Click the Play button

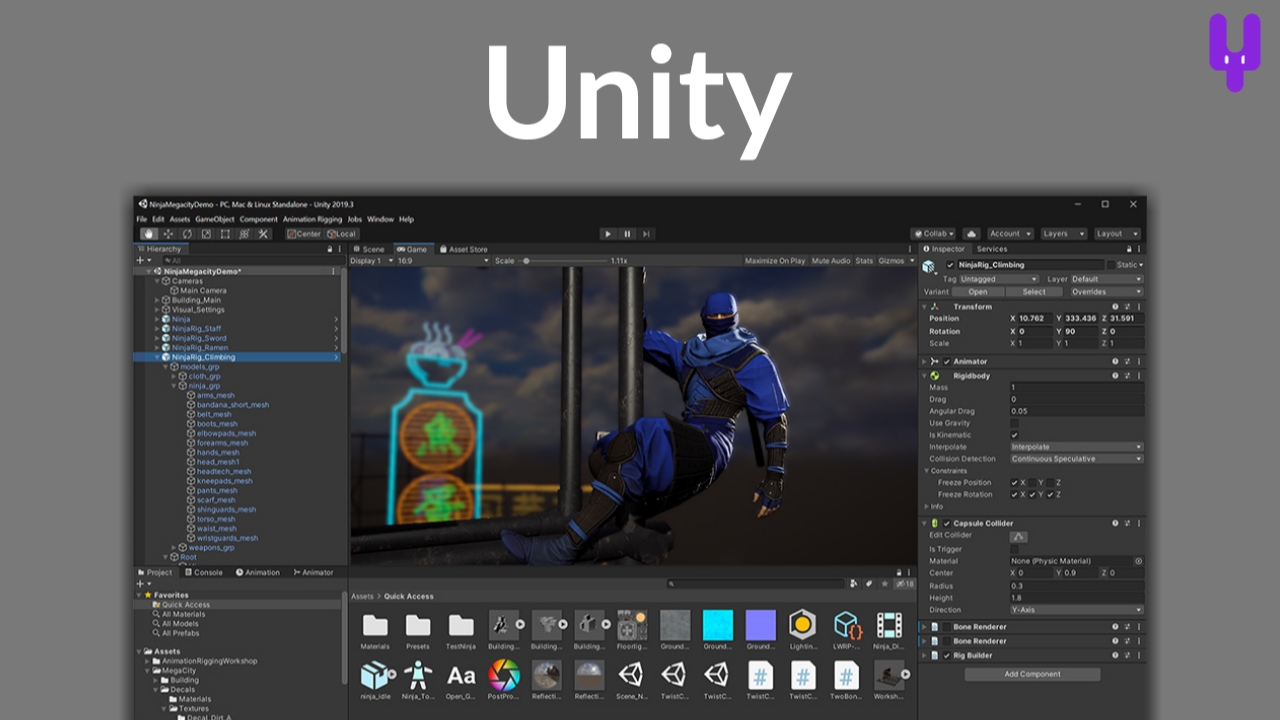(607, 234)
